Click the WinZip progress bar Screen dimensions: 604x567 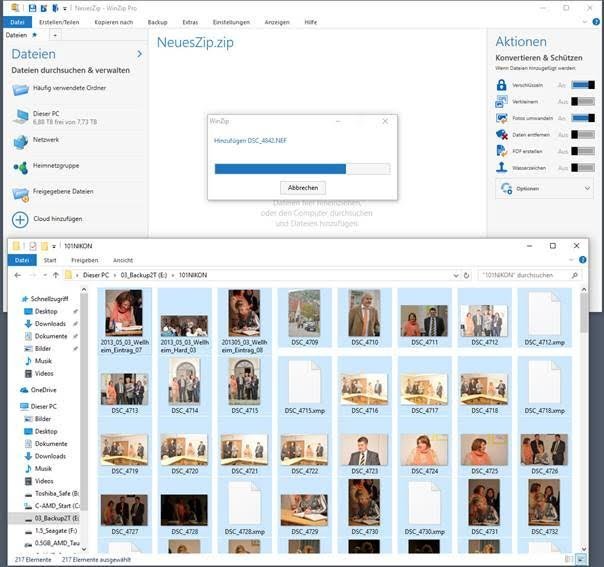[302, 169]
